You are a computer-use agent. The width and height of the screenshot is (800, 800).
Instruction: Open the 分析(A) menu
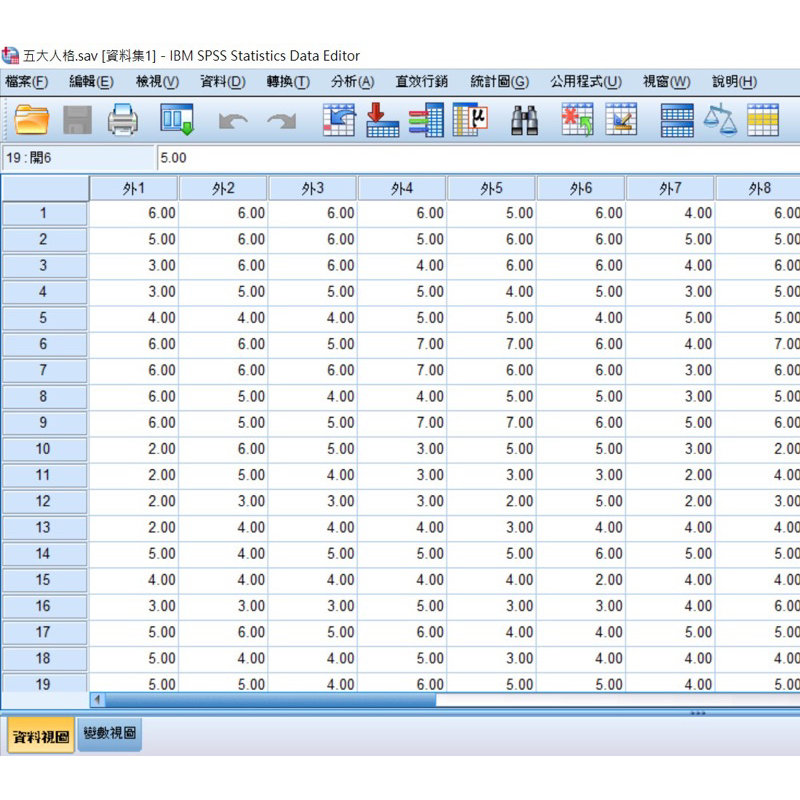(x=353, y=82)
